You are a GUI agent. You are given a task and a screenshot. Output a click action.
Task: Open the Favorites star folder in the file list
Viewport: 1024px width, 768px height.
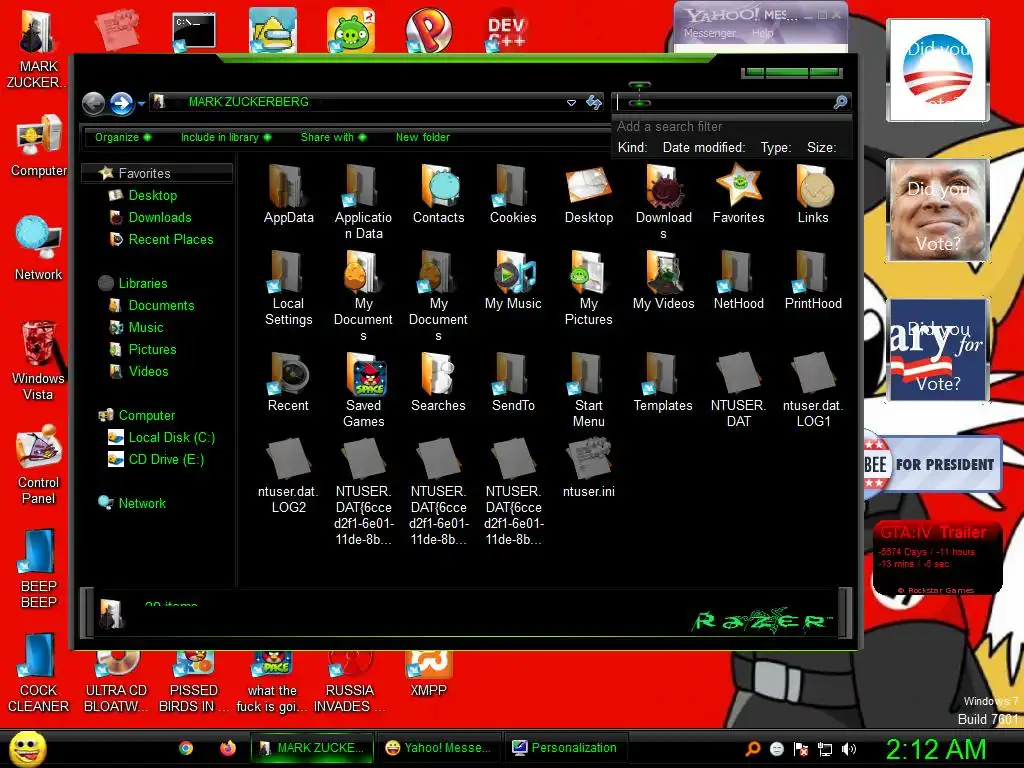(x=739, y=194)
